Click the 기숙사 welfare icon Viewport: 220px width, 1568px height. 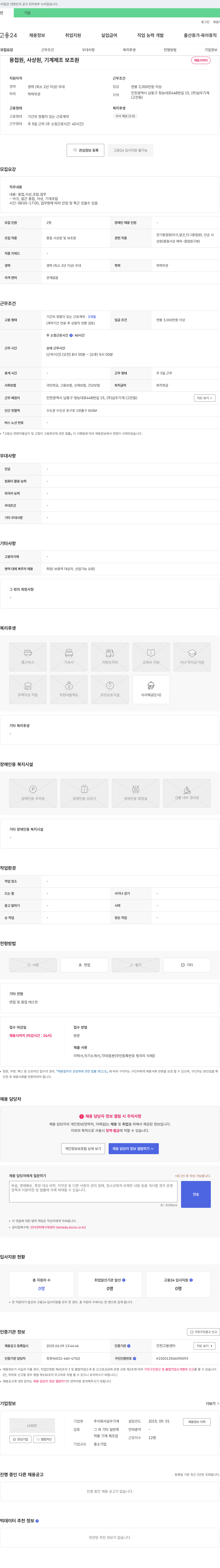tap(69, 657)
